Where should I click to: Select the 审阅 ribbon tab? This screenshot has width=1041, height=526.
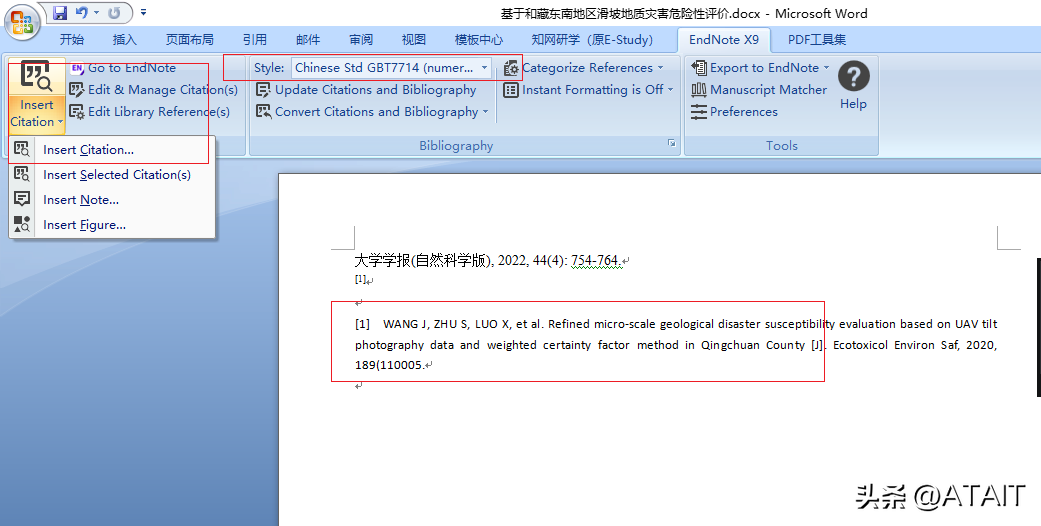(x=360, y=40)
